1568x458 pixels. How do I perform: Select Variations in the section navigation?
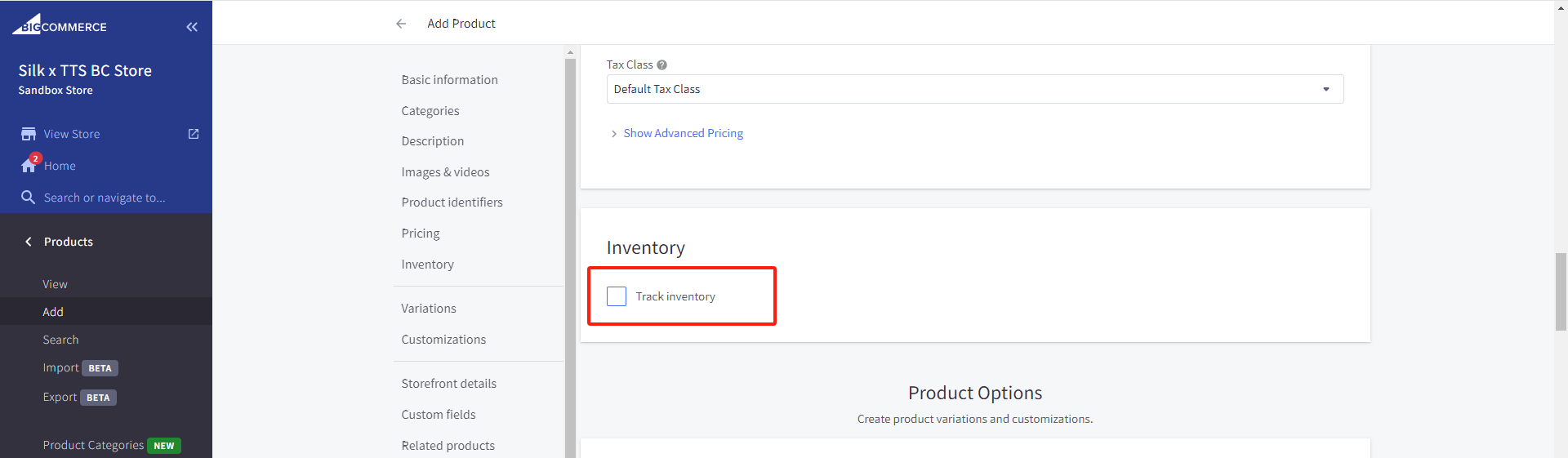429,309
